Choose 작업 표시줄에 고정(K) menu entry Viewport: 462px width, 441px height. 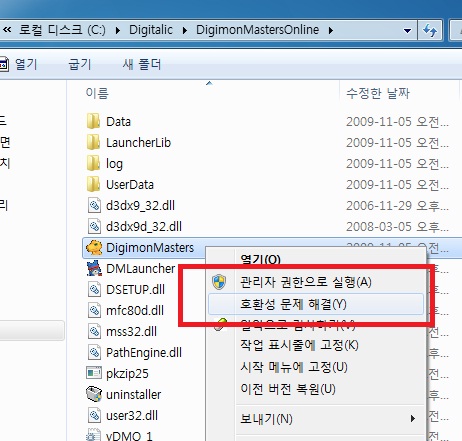pos(299,345)
